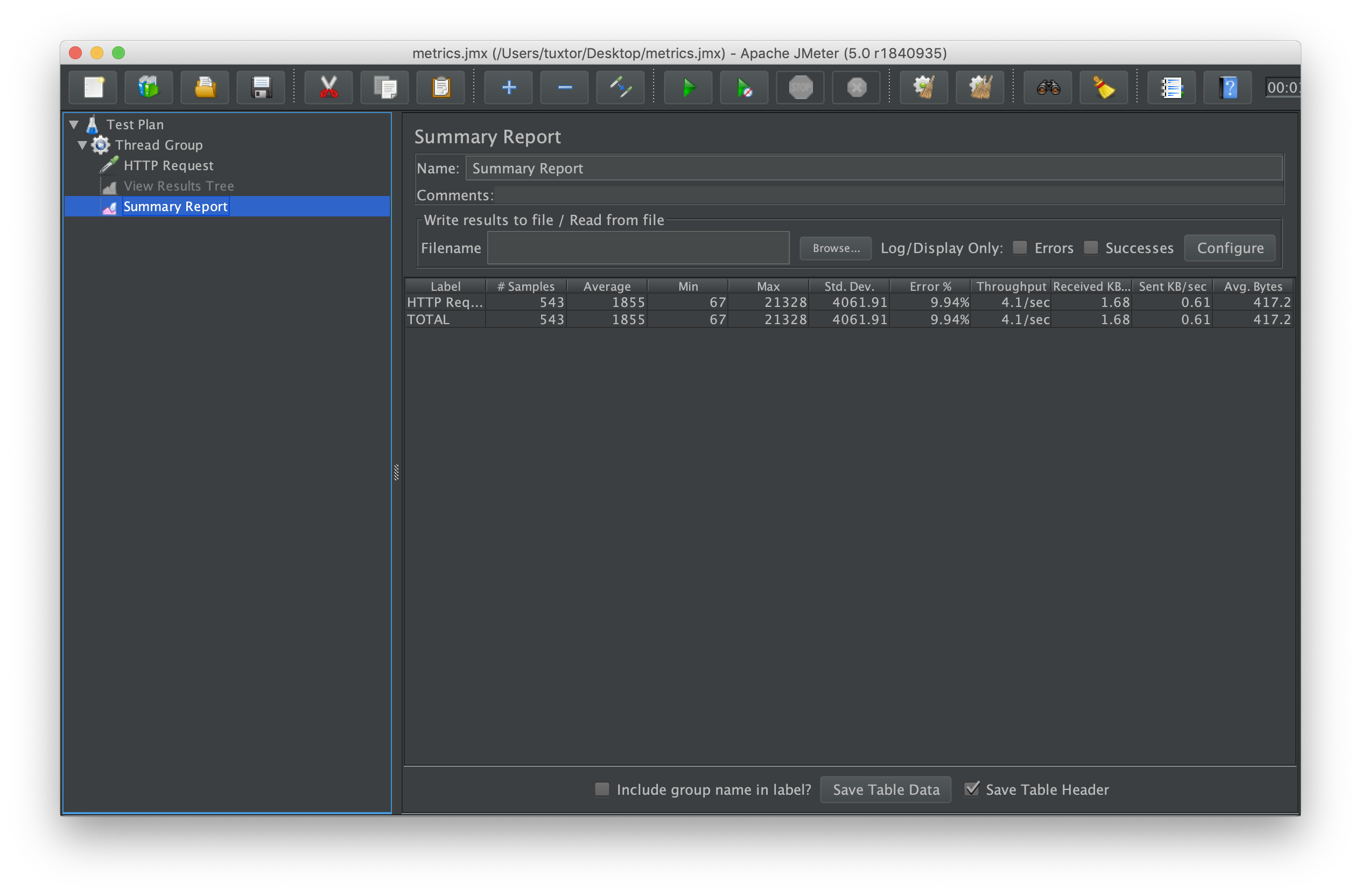Click the Start no pauses icon
The height and width of the screenshot is (896, 1361).
coord(744,87)
